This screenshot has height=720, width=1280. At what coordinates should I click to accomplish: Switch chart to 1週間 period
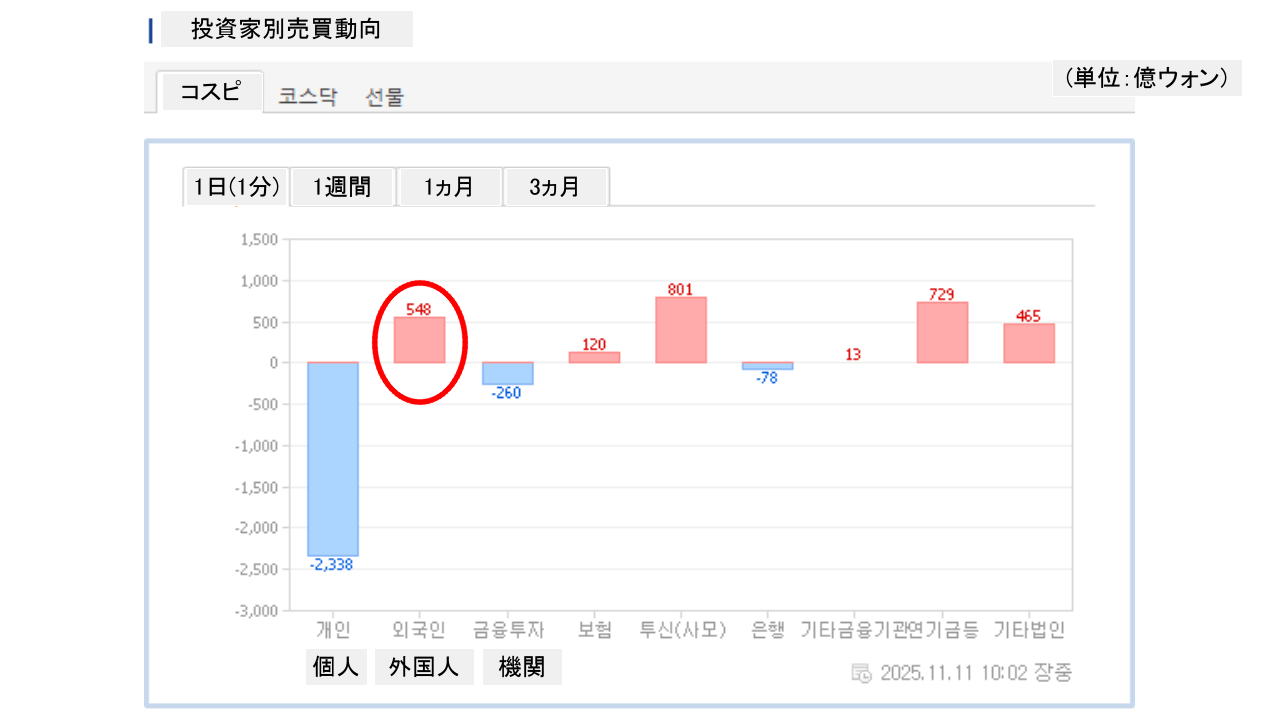tap(342, 187)
